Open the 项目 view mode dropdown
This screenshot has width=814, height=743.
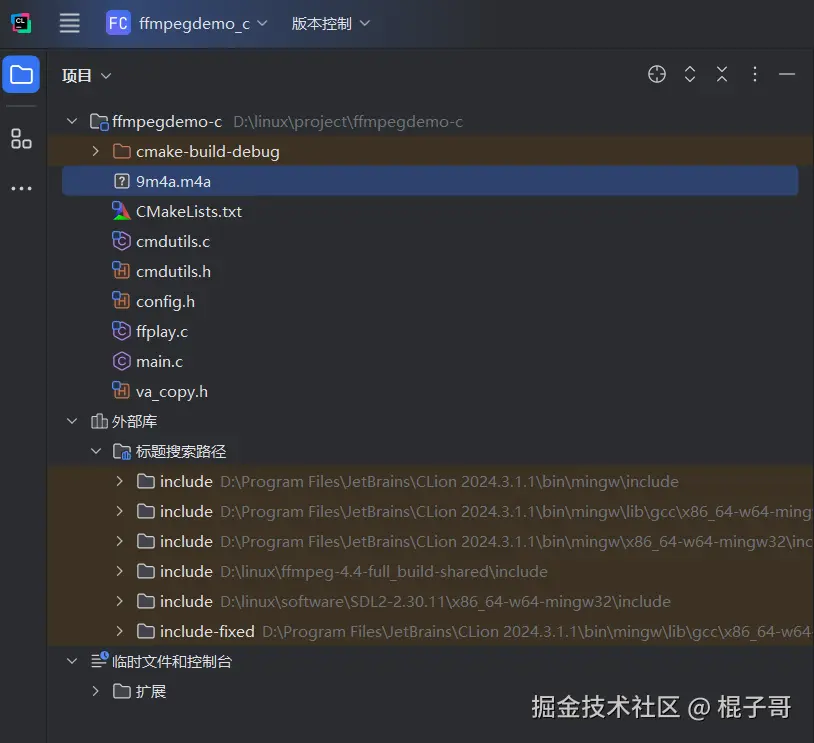(x=87, y=76)
